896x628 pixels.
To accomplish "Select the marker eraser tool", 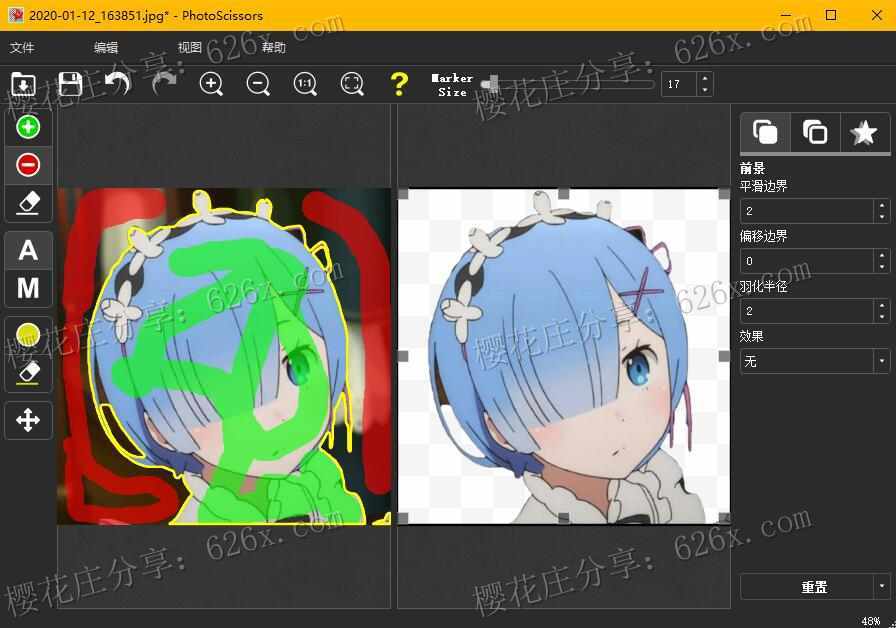I will click(x=28, y=203).
